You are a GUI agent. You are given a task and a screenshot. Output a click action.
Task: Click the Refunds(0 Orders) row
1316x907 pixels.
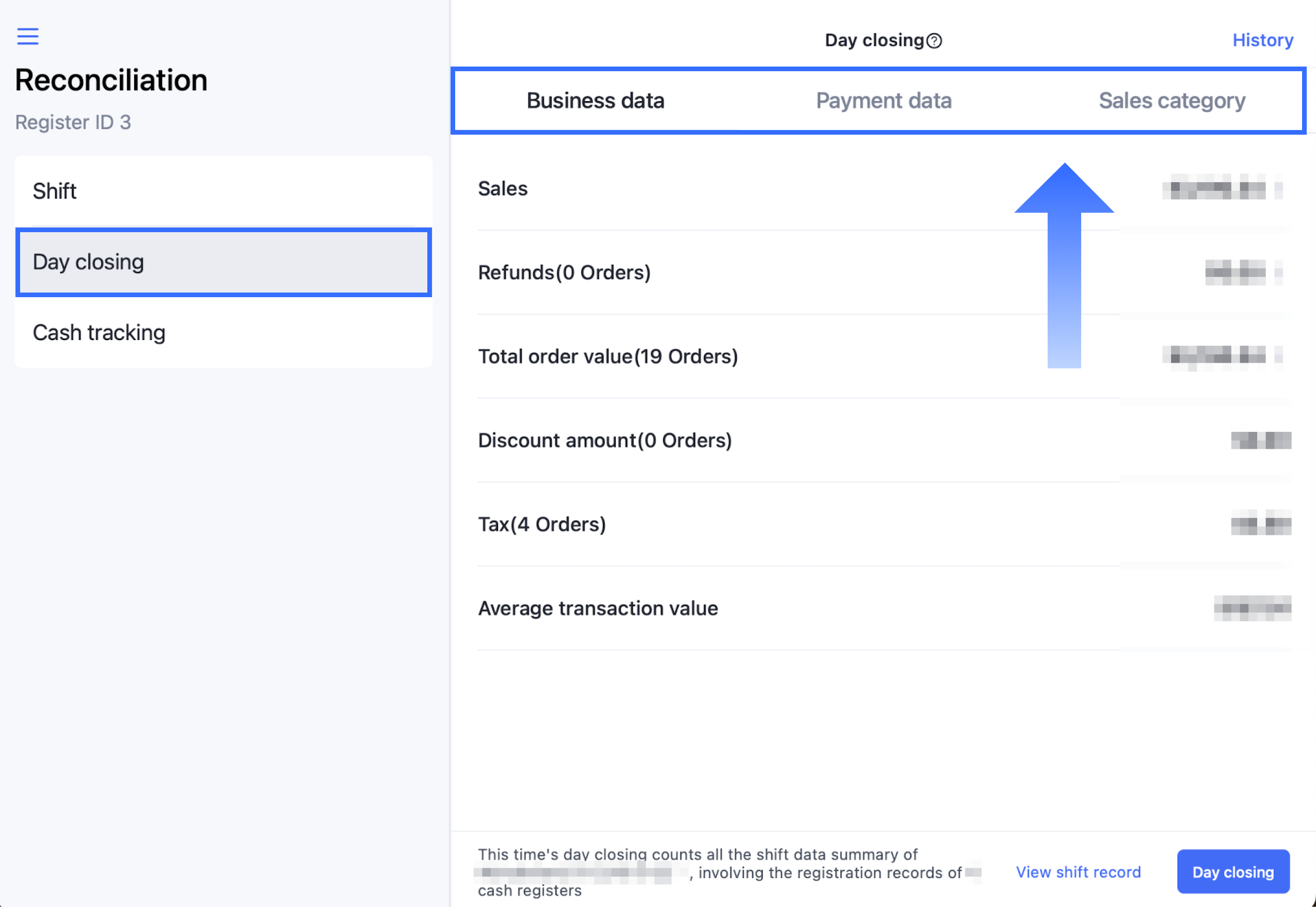point(884,273)
